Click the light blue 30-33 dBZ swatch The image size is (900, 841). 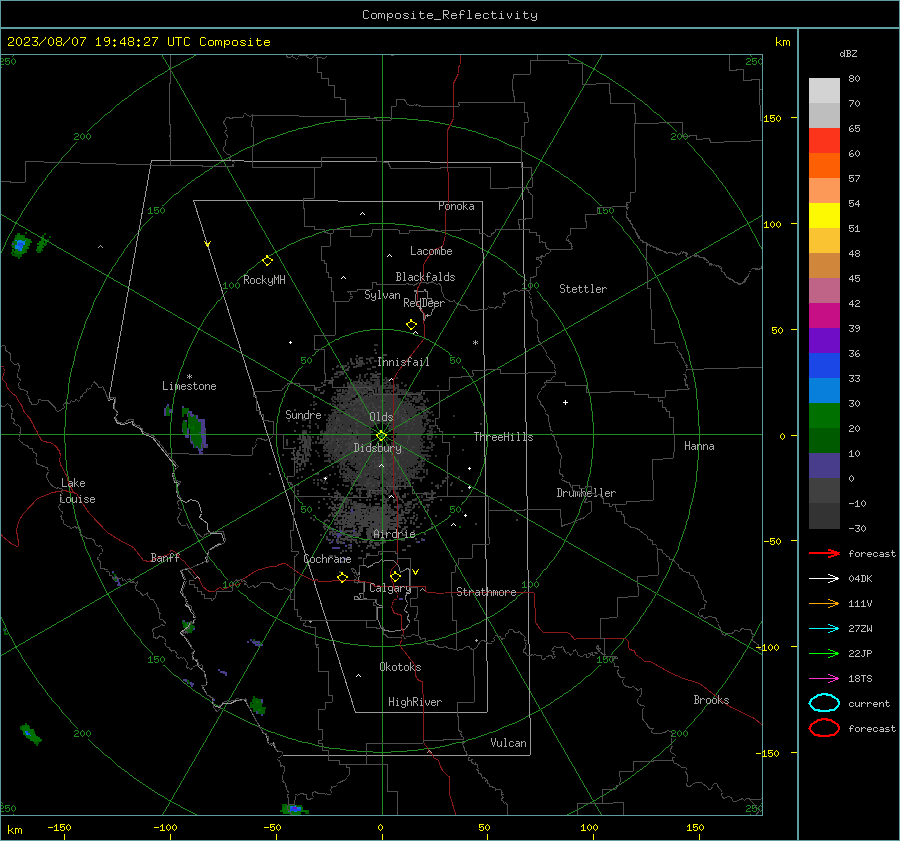(x=824, y=390)
